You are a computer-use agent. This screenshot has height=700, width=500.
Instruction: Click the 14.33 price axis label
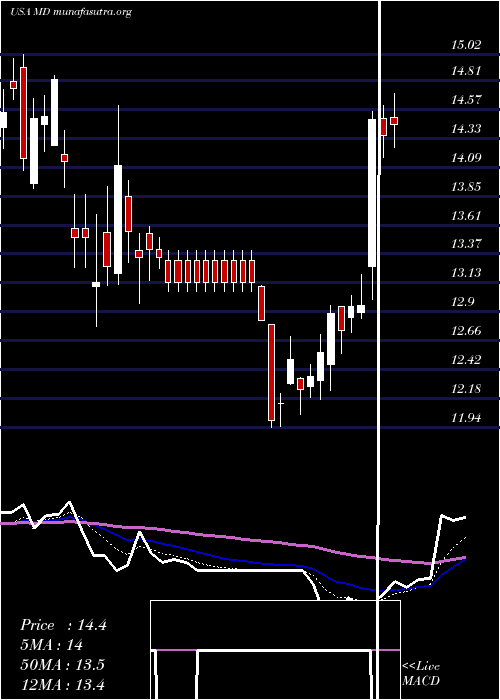click(x=467, y=129)
